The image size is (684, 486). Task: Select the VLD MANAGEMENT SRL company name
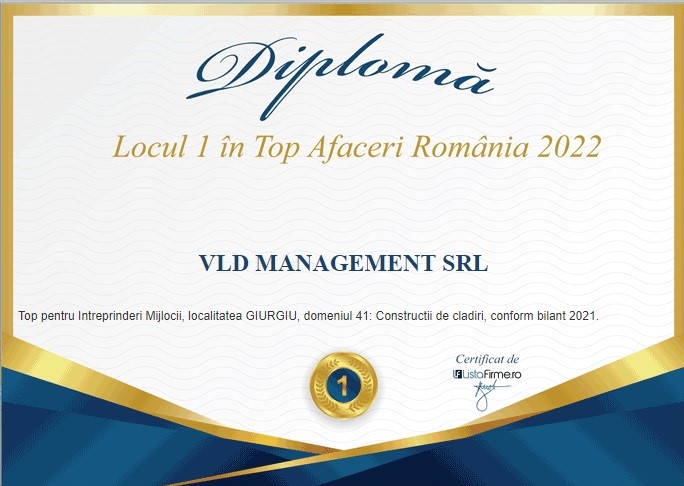tap(343, 264)
